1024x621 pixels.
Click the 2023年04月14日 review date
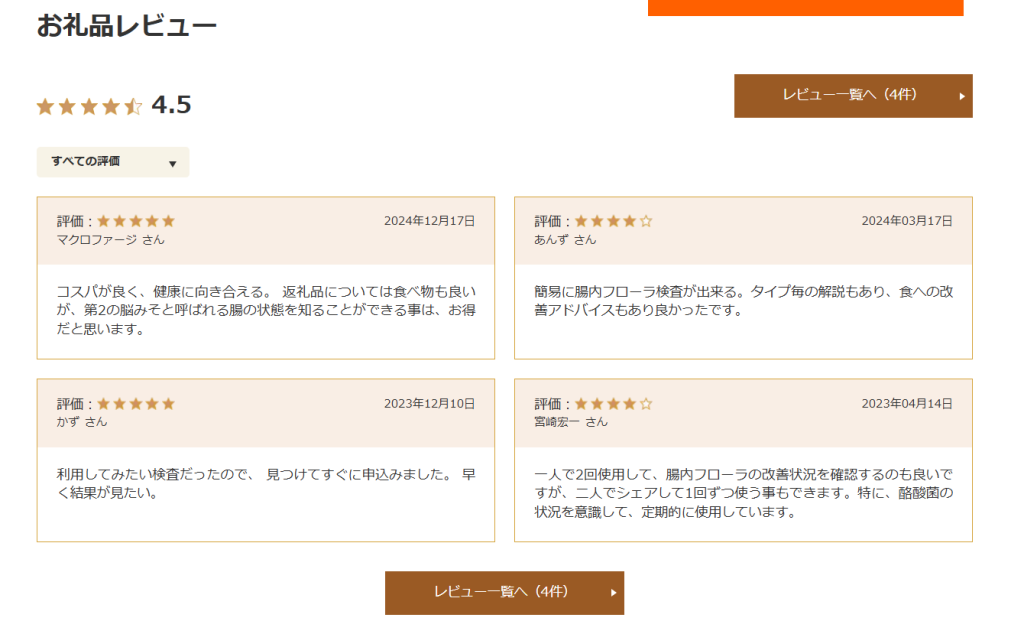[x=906, y=404]
